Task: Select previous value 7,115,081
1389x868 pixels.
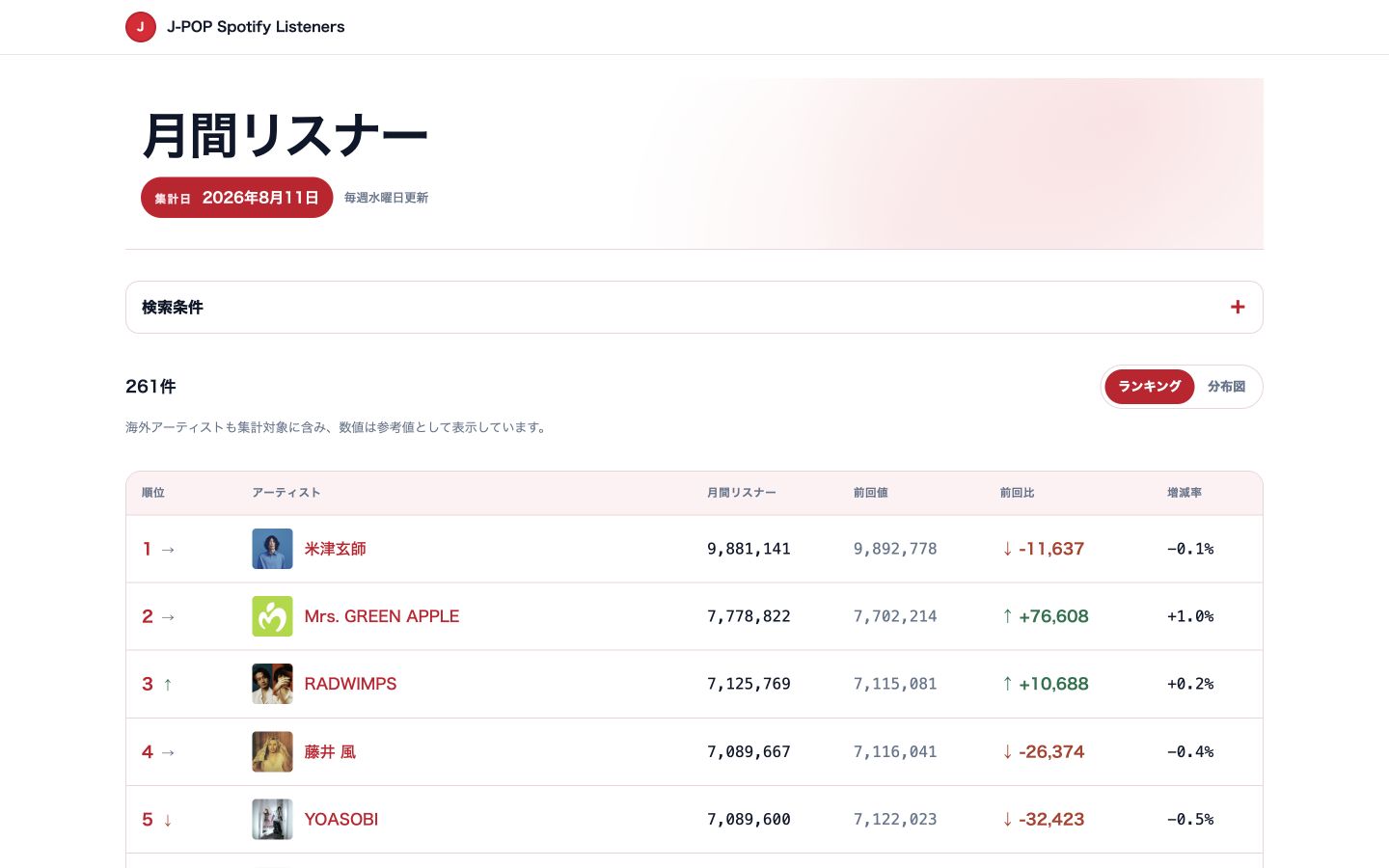Action: click(895, 684)
